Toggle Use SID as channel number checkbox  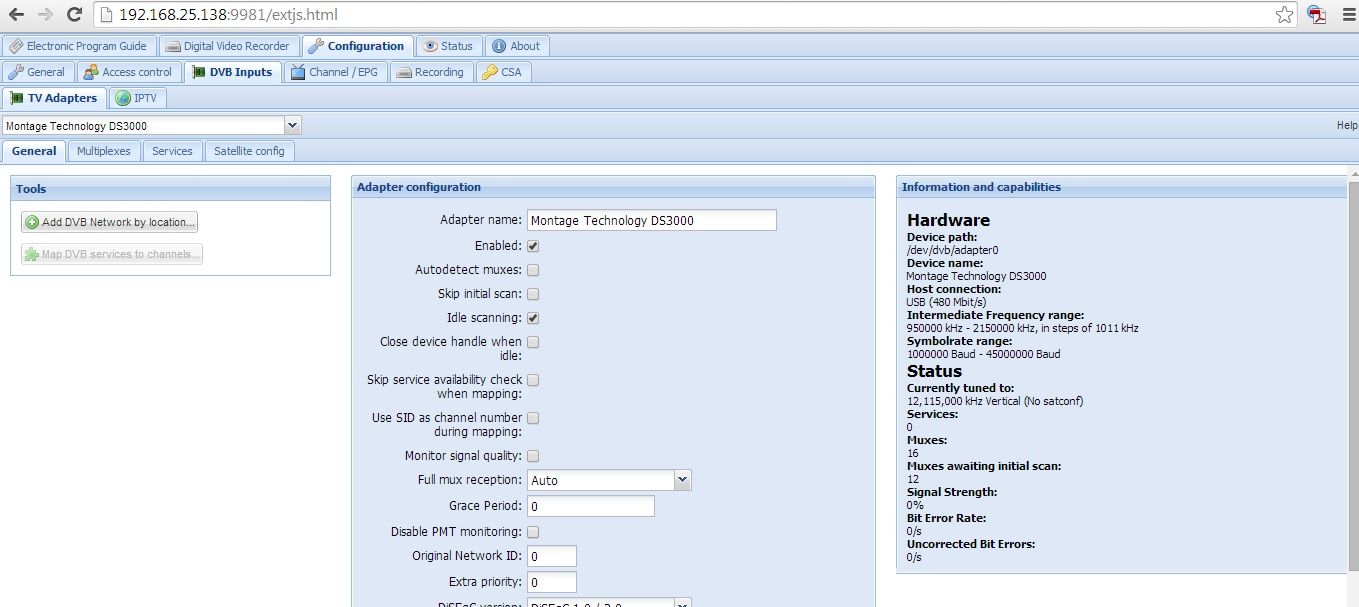tap(533, 418)
